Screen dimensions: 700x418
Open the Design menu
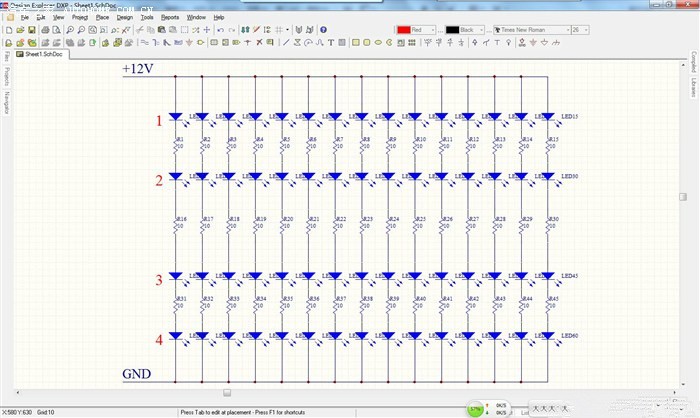pyautogui.click(x=124, y=17)
